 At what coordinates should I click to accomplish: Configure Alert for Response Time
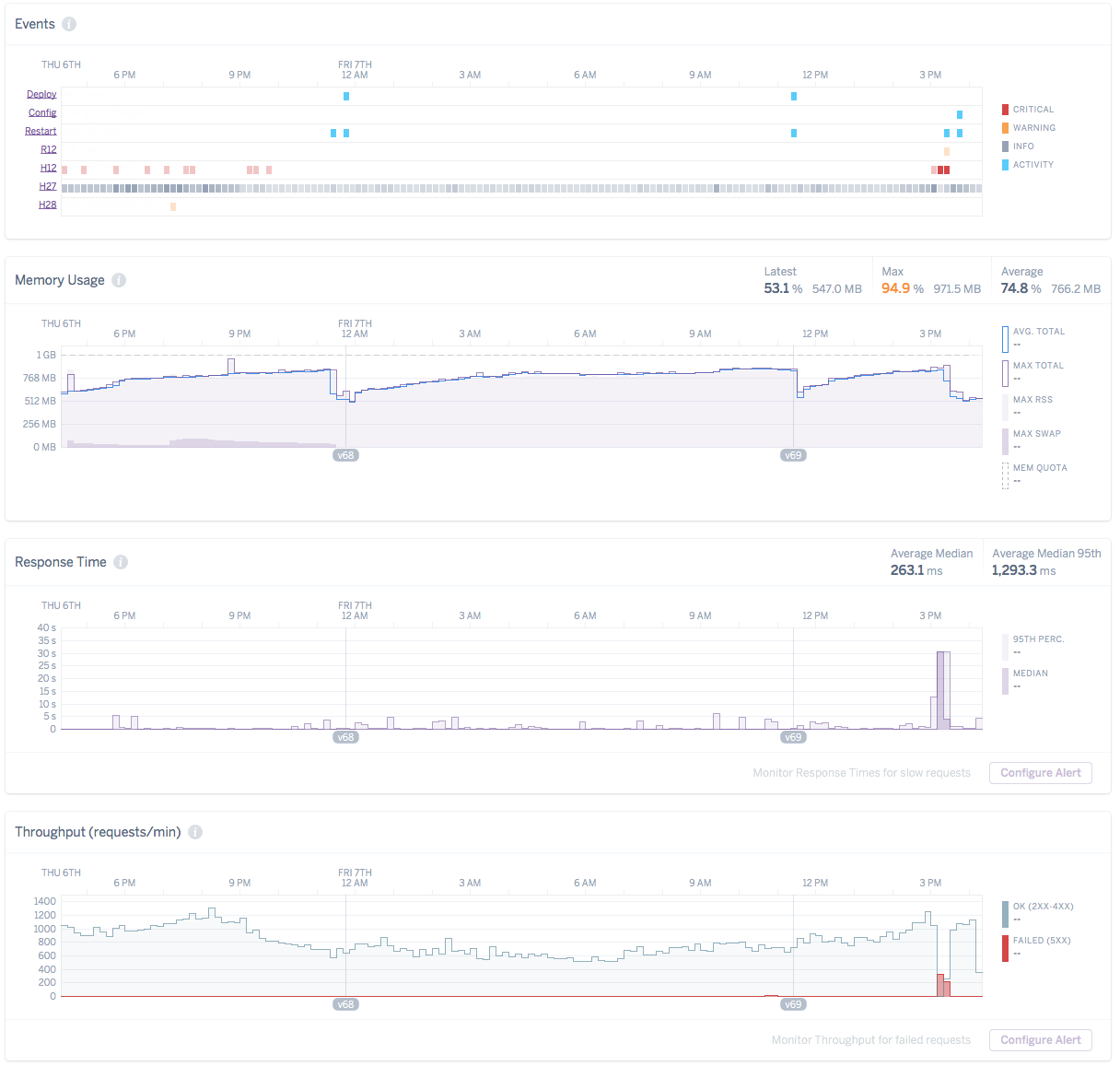tap(1040, 773)
